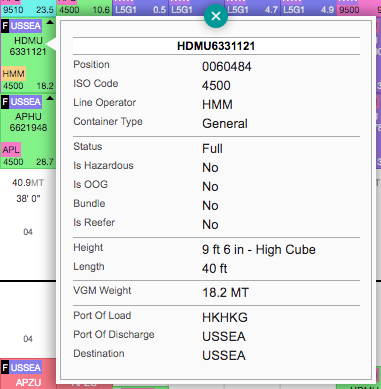Click the F status icon on HDMU container
This screenshot has width=381, height=389.
tap(5, 26)
